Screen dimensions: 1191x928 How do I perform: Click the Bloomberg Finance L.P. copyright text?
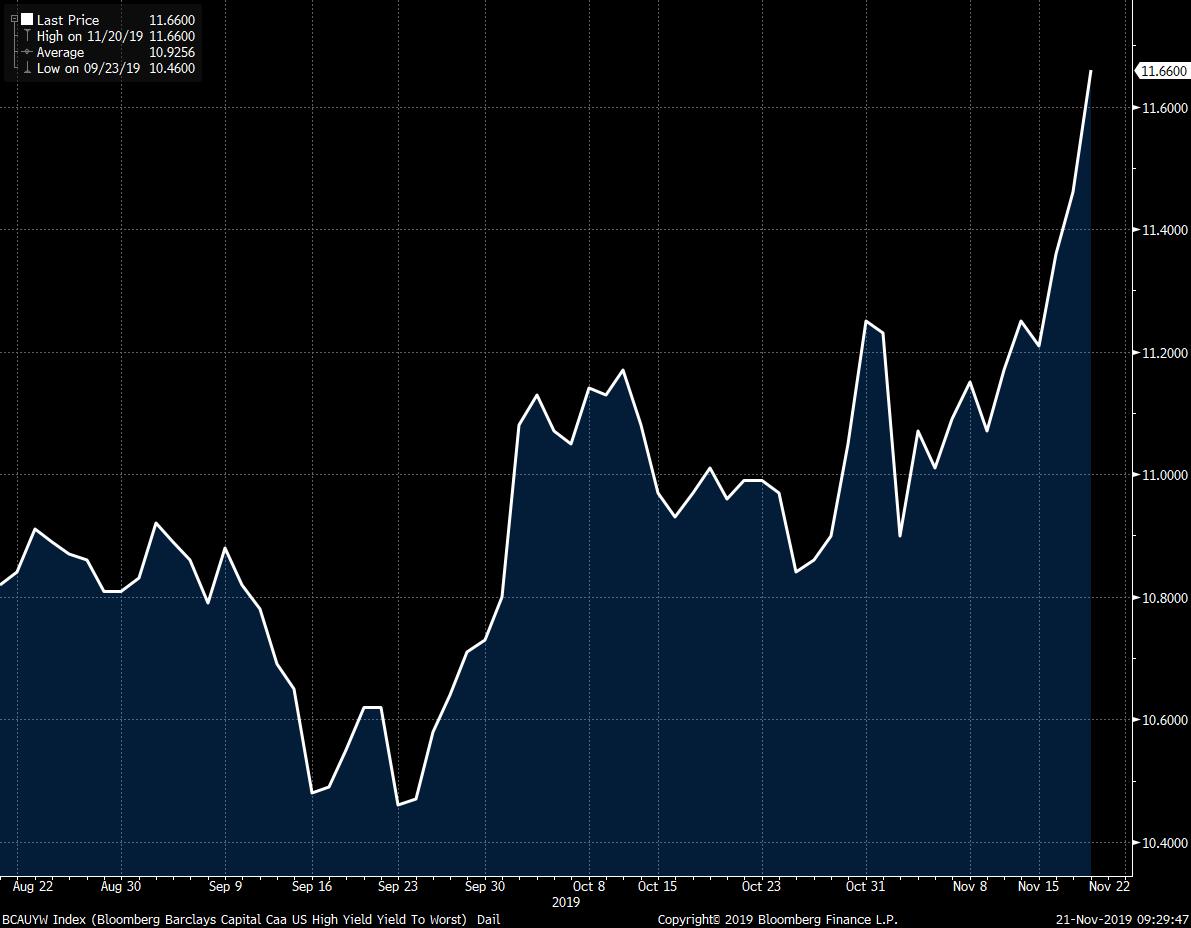tap(778, 920)
